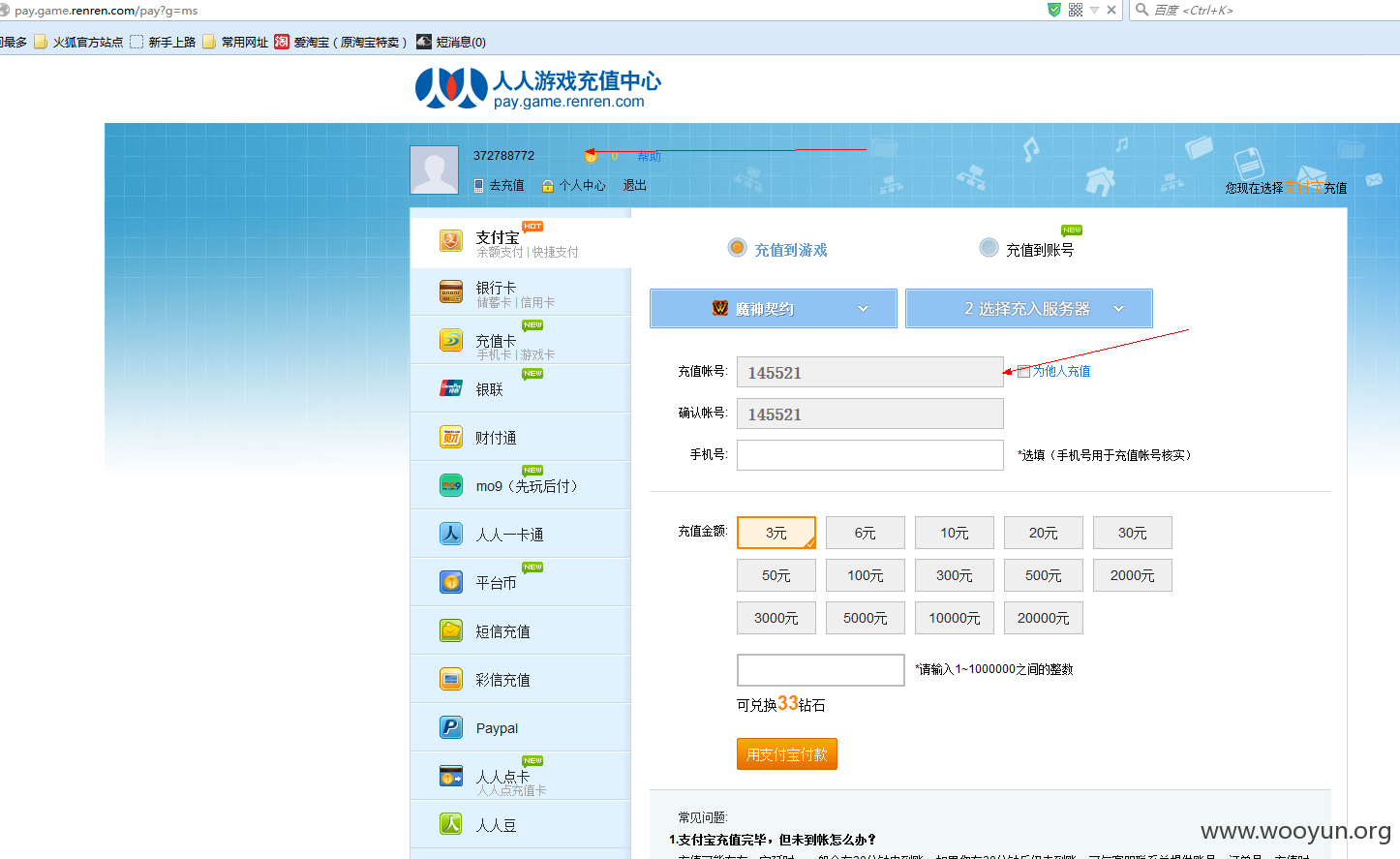Click the bank card (银行卡) icon

(x=451, y=291)
